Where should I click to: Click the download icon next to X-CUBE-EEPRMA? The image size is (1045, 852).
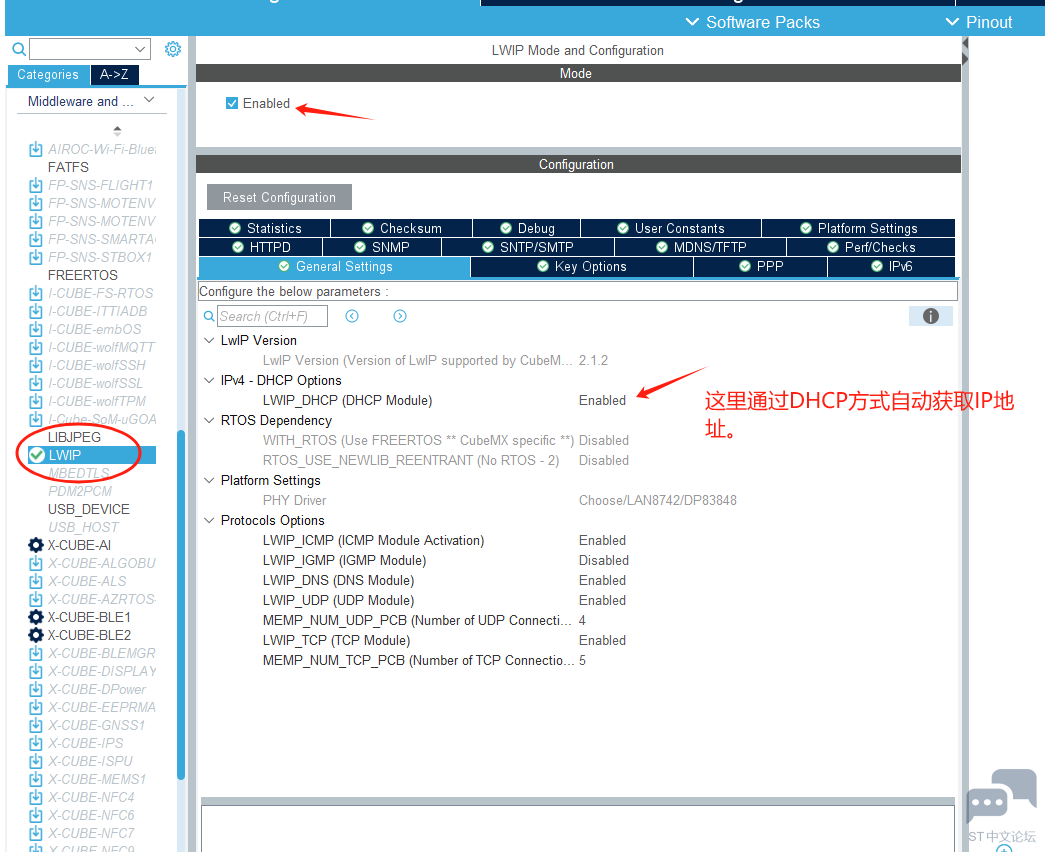[x=35, y=707]
